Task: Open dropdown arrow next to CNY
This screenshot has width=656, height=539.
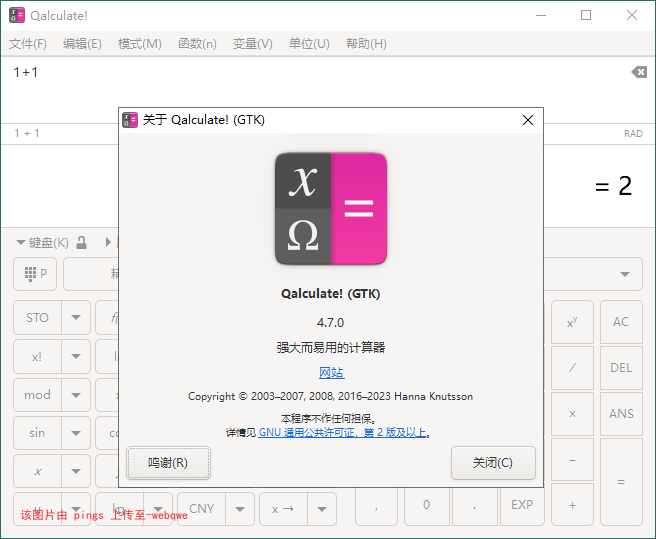Action: [240, 509]
